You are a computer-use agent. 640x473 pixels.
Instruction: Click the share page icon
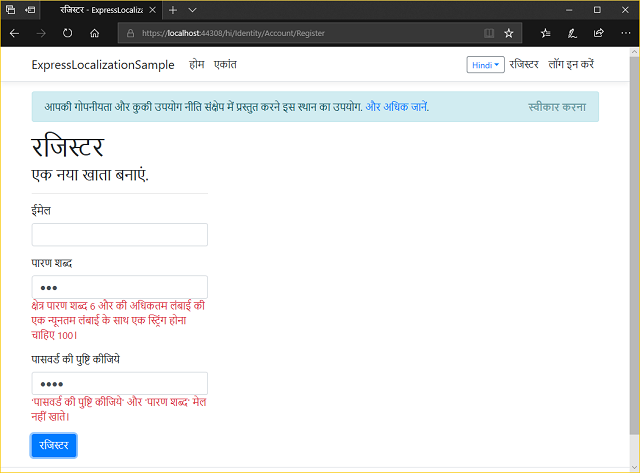(x=599, y=33)
